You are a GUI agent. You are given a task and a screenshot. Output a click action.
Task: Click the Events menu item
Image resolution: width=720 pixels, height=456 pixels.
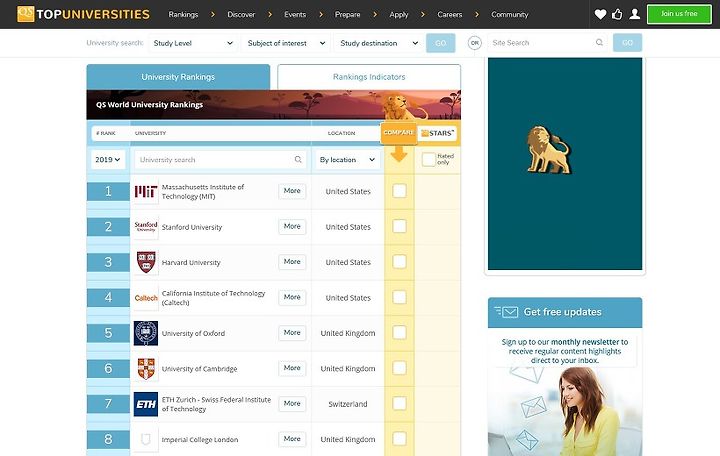[x=295, y=15]
